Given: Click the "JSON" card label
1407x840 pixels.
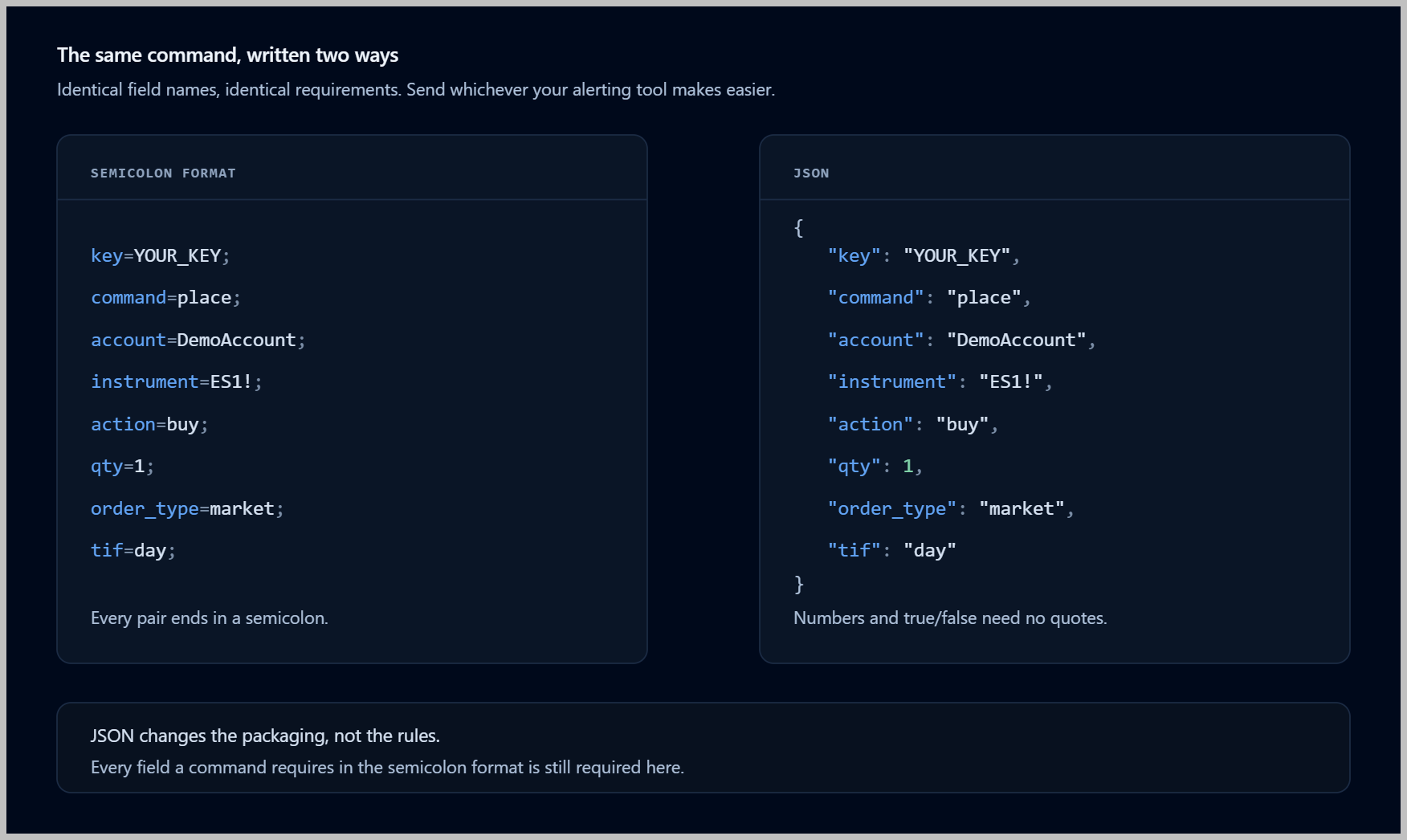Looking at the screenshot, I should click(x=811, y=173).
